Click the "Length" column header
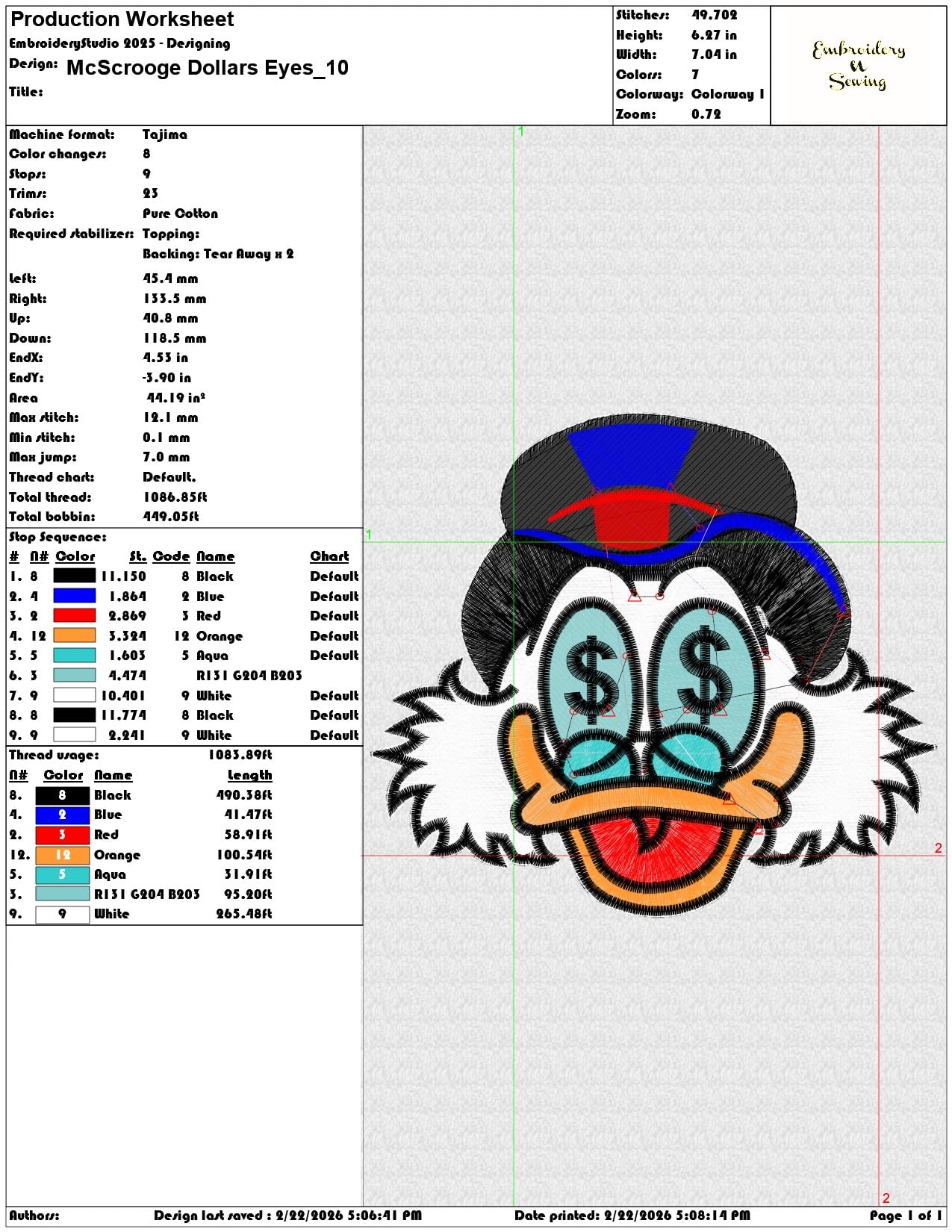The width and height of the screenshot is (952, 1232). [x=249, y=775]
